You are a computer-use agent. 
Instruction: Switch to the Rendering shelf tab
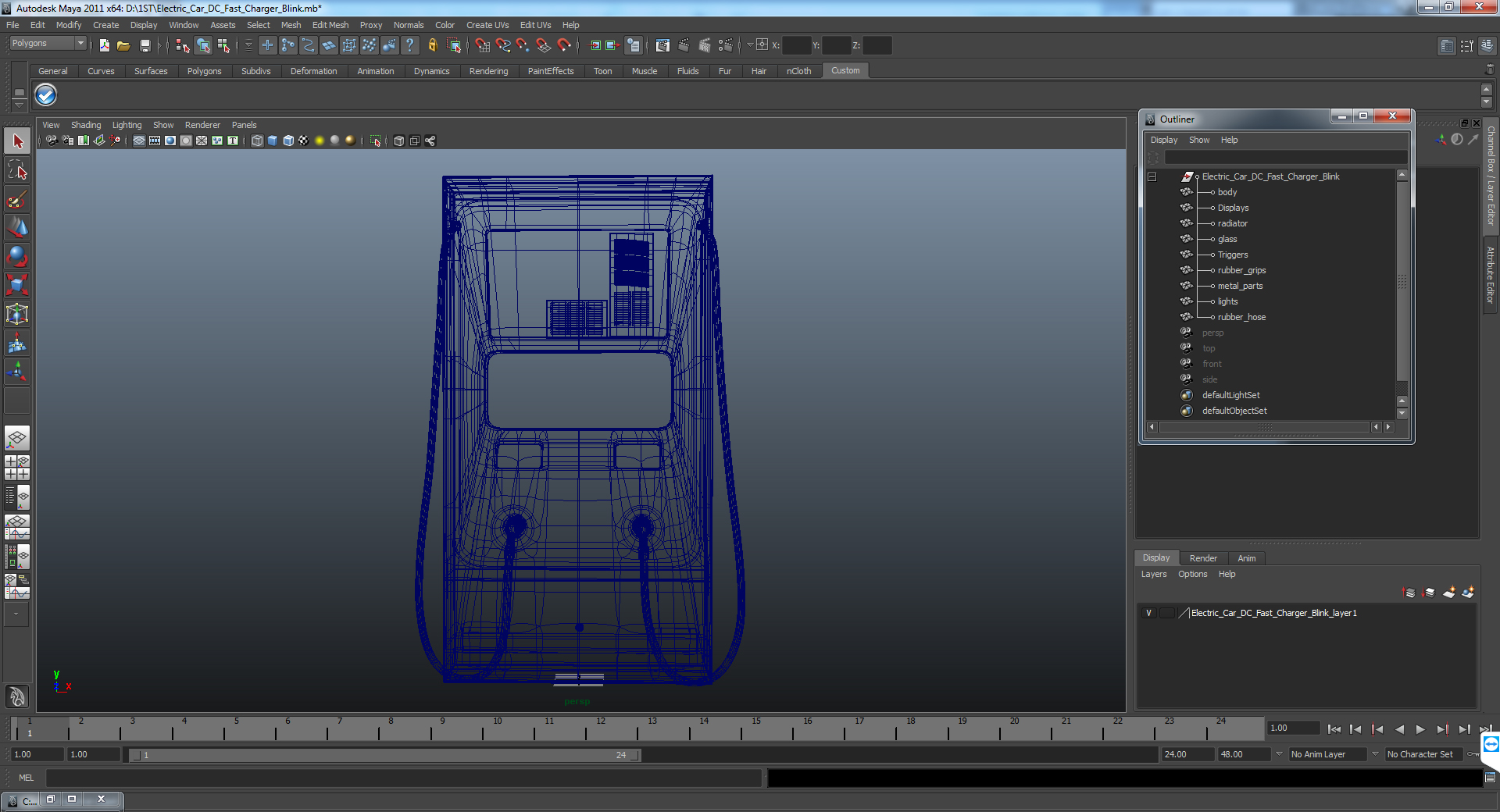click(x=488, y=71)
